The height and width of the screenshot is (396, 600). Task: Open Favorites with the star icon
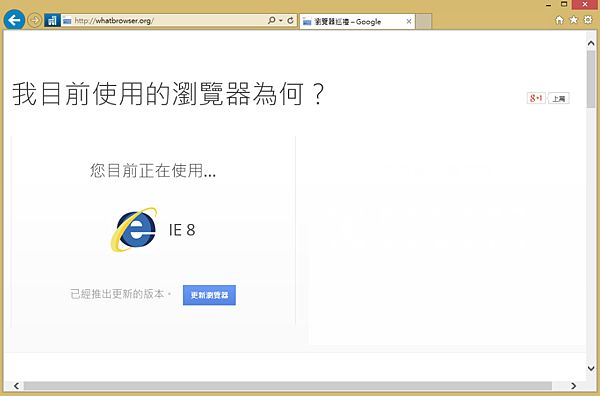tap(573, 20)
